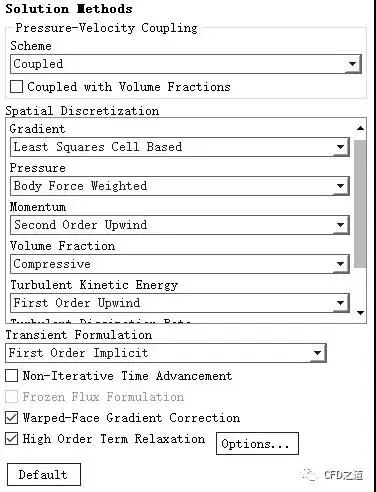Viewport: 376px width, 492px height.
Task: Disable High Order Term Relaxation checkbox
Action: coord(12,439)
